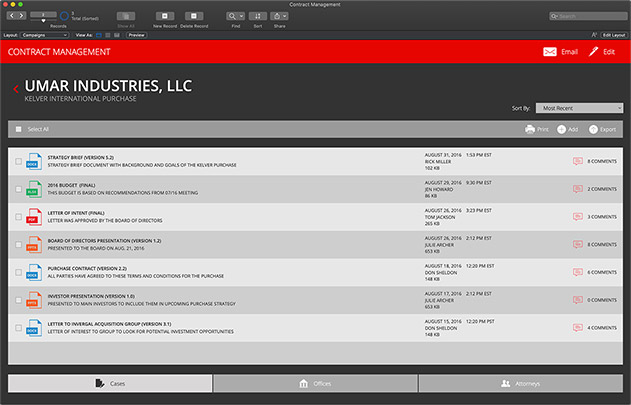The width and height of the screenshot is (631, 405).
Task: Click the Print icon
Action: click(529, 129)
